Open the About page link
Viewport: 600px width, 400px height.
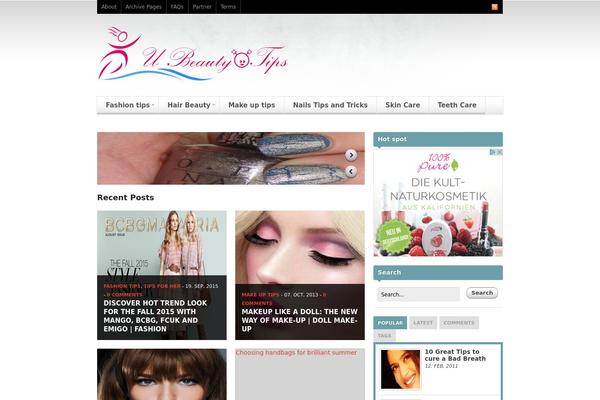[109, 7]
